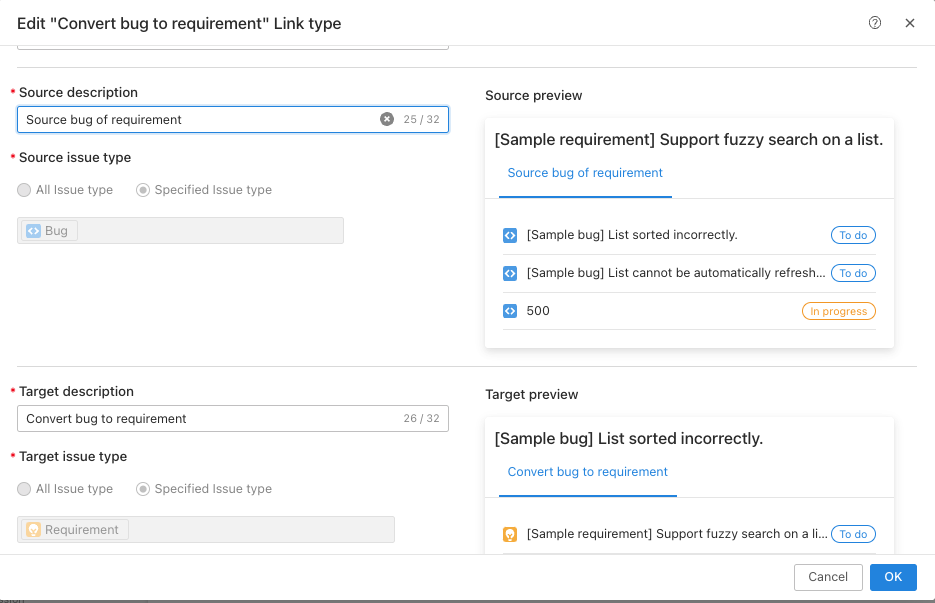Click bug icon beside 'List cannot be automatically refresh'
The image size is (935, 603).
pos(510,273)
